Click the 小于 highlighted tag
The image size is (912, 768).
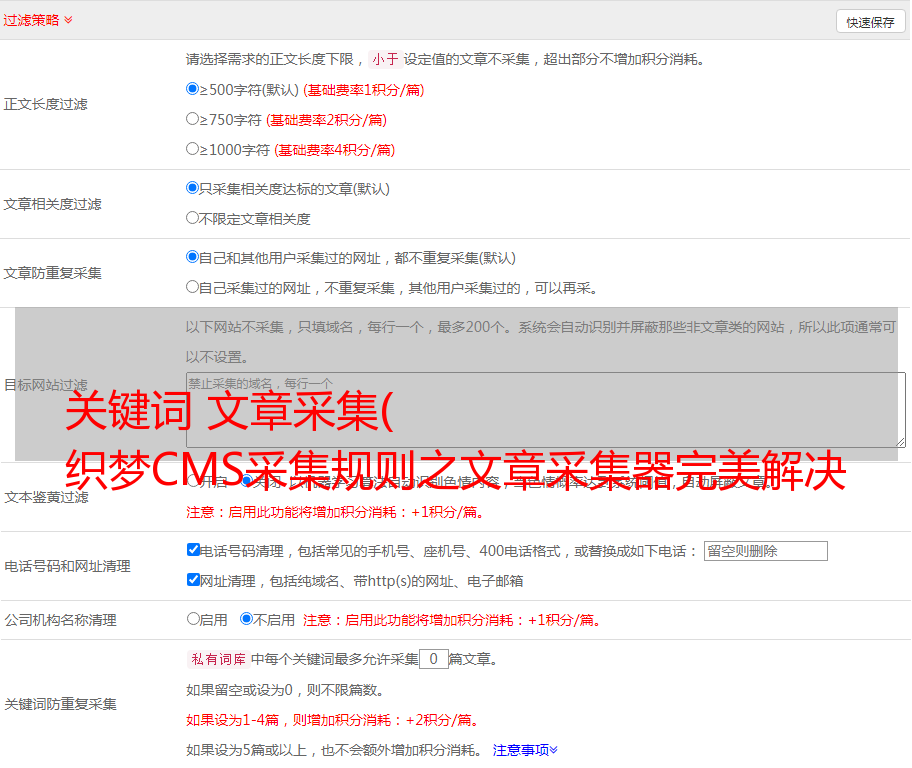[385, 59]
